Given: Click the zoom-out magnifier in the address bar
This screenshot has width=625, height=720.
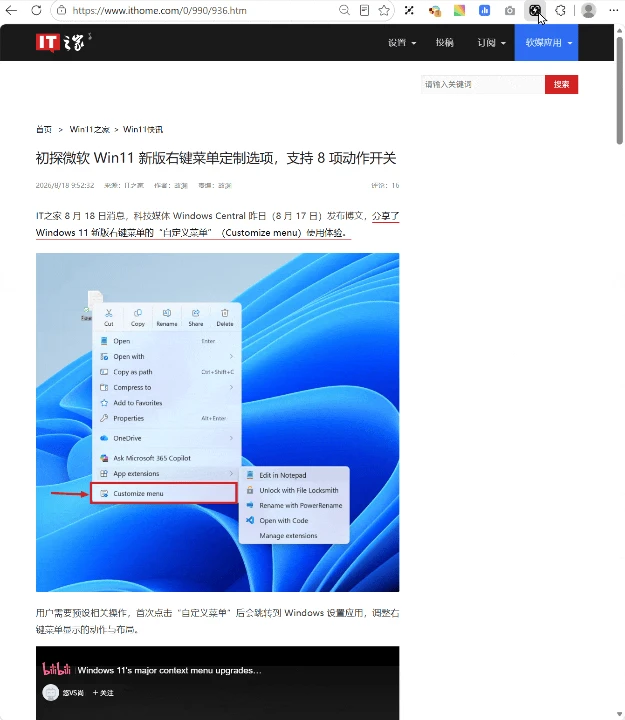Looking at the screenshot, I should [x=344, y=10].
